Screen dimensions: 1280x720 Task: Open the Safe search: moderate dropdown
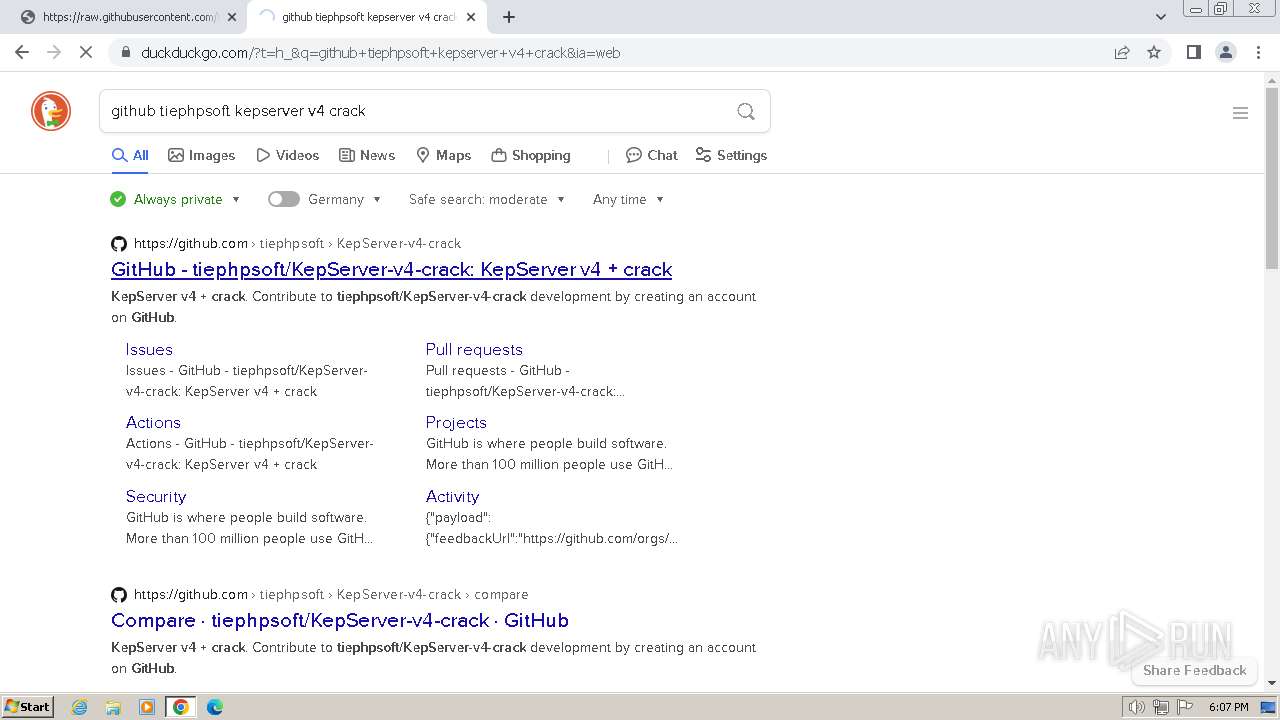point(487,199)
